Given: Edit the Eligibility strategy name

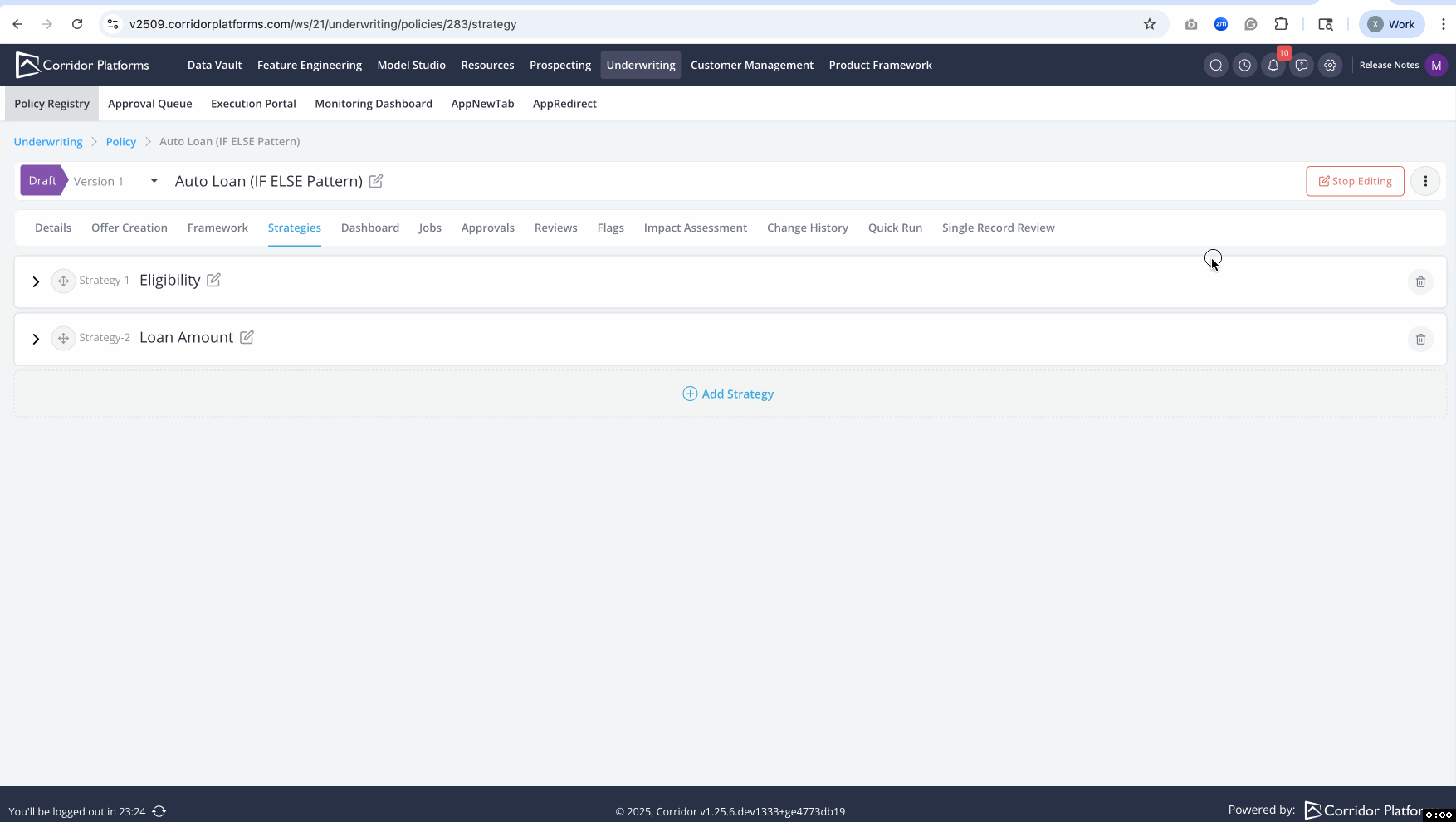Looking at the screenshot, I should pyautogui.click(x=213, y=281).
